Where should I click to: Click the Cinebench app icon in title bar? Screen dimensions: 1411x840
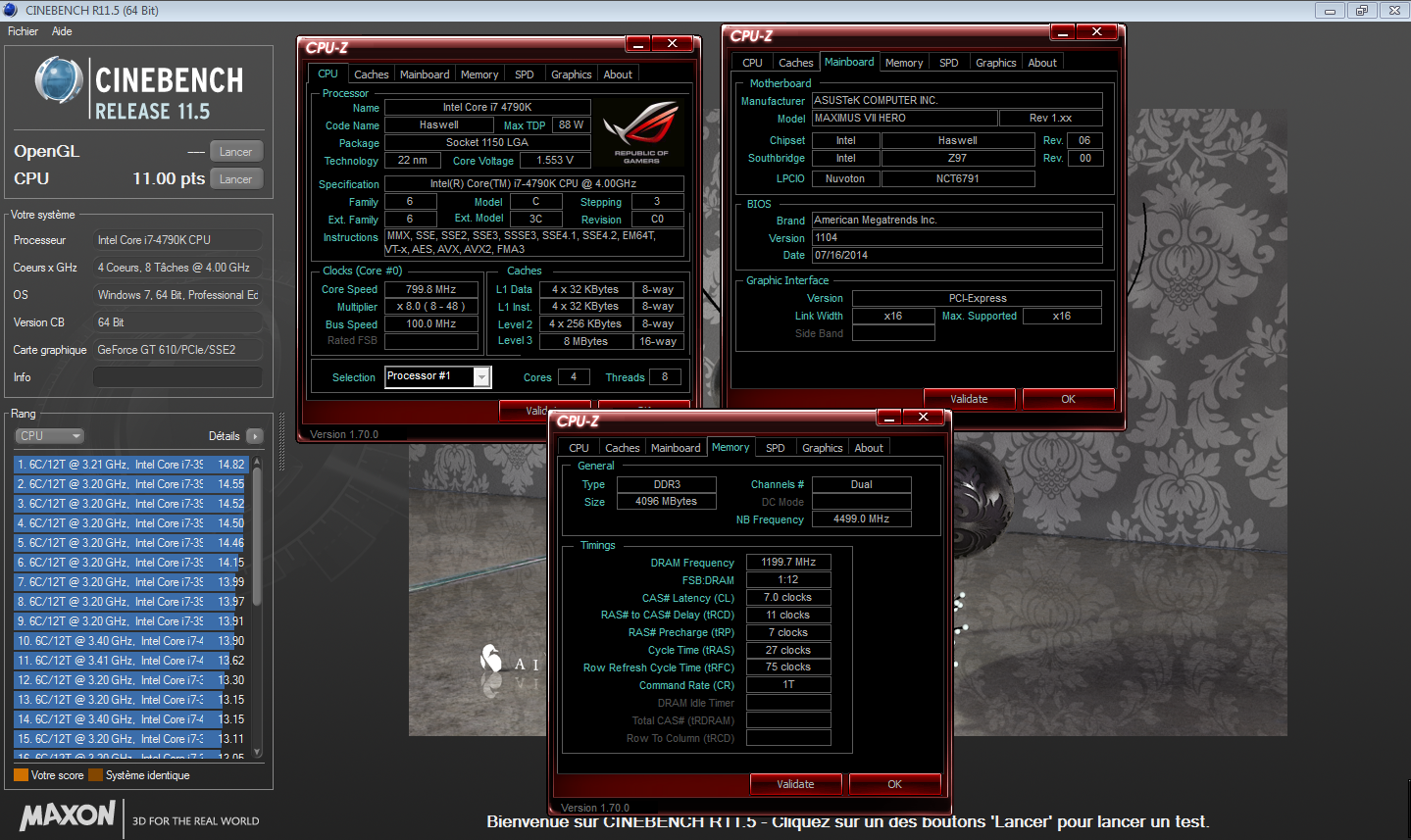[x=11, y=10]
